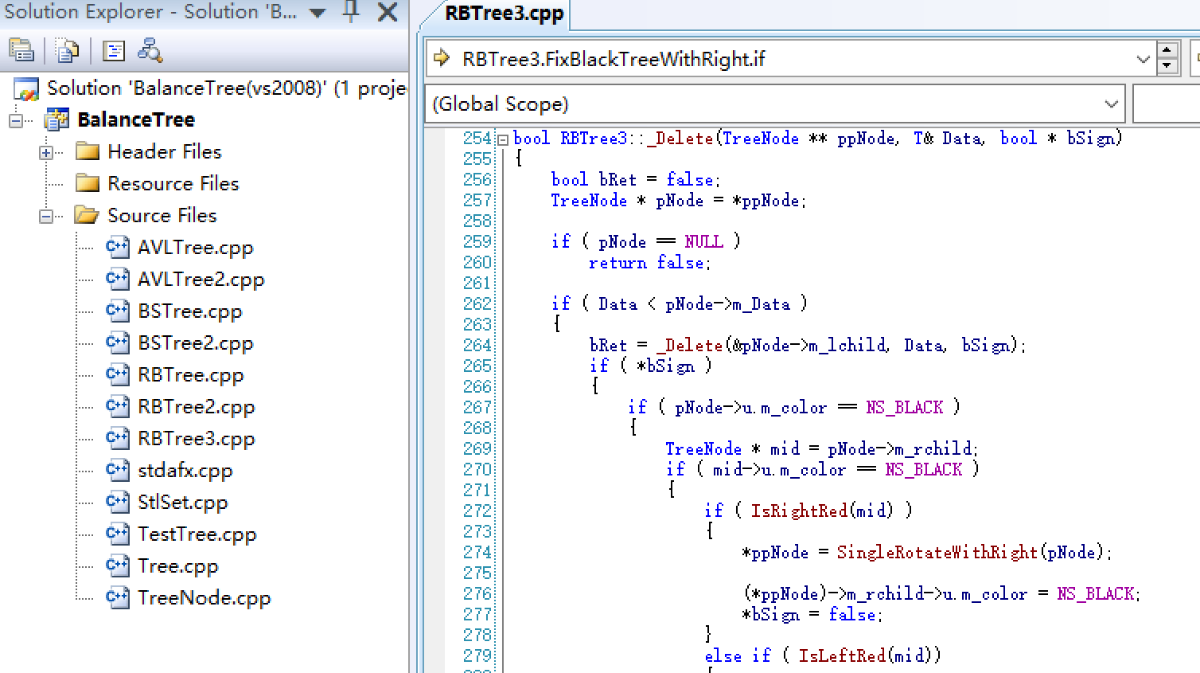Click on '*bSign = false;' line
The width and height of the screenshot is (1200, 673).
811,615
